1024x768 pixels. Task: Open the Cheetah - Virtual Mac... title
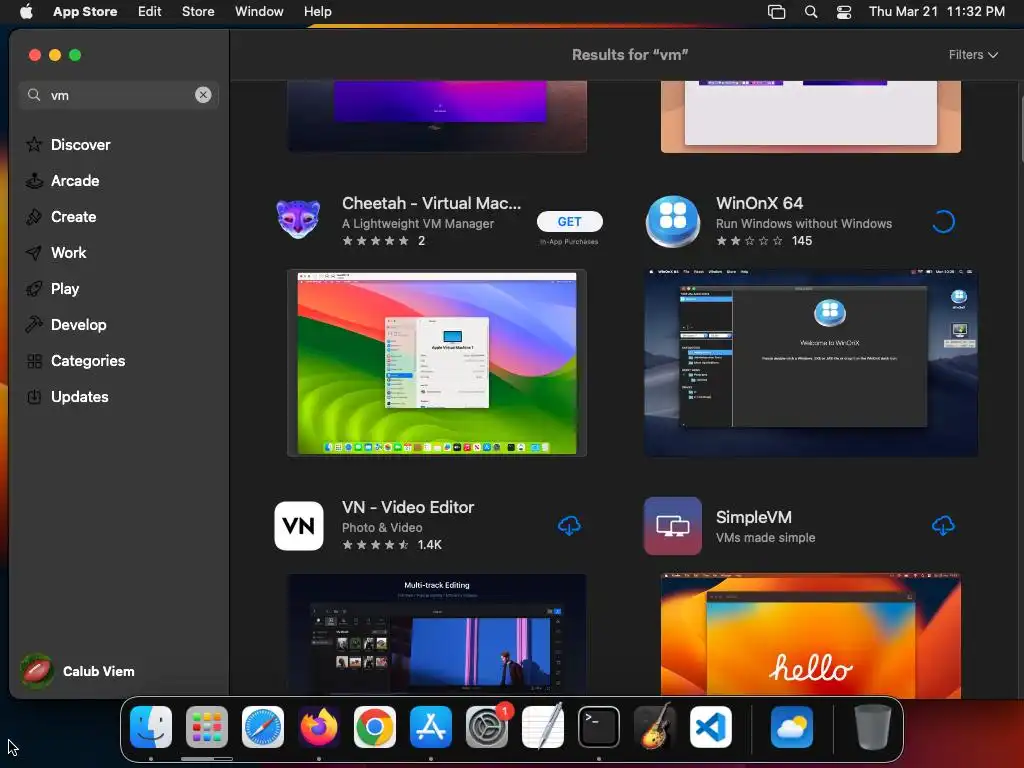431,203
